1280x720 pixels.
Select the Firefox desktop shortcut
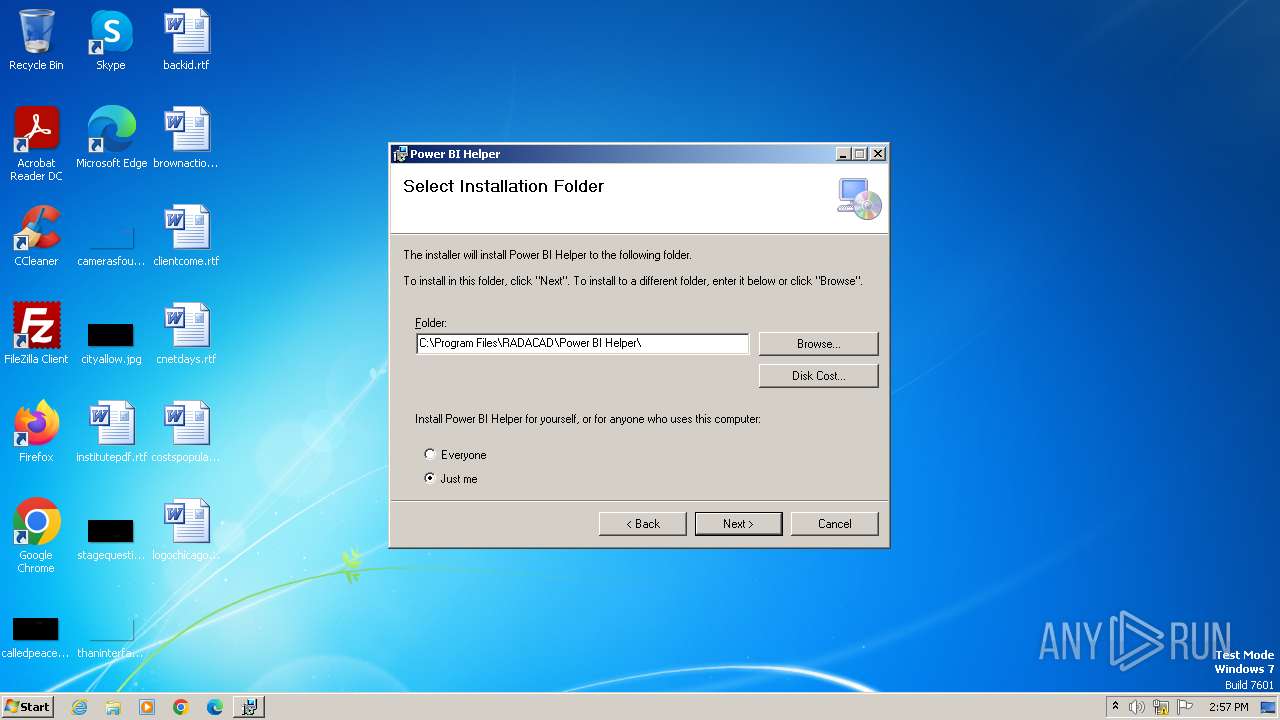[x=36, y=432]
